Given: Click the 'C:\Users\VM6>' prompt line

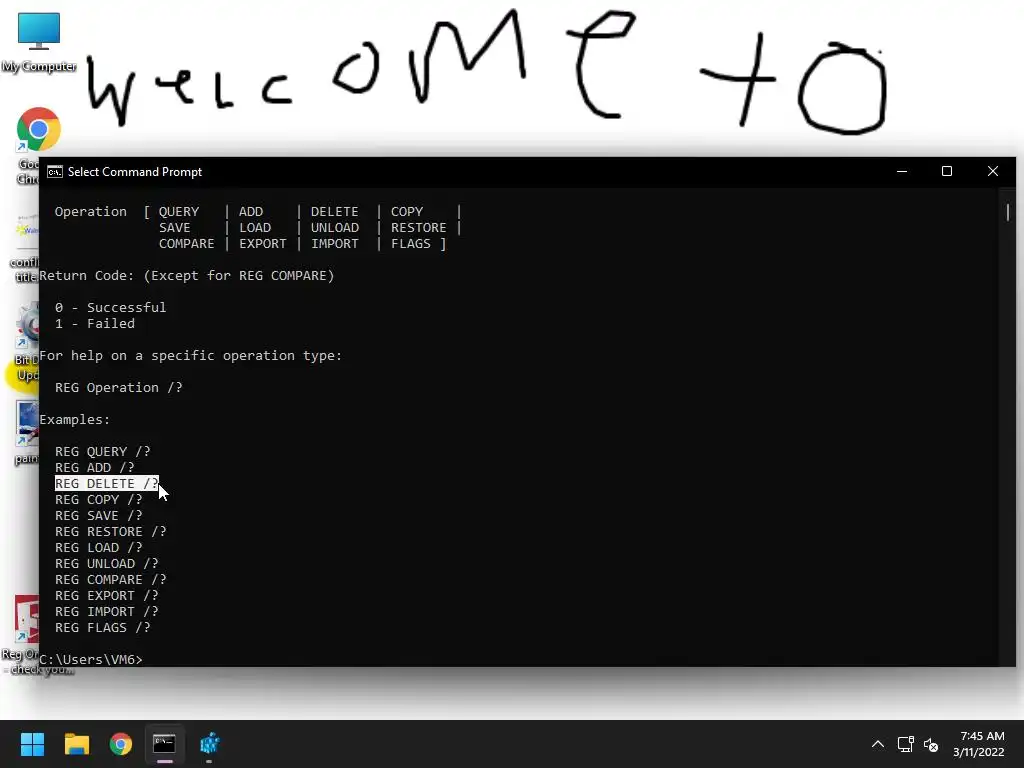Looking at the screenshot, I should (91, 660).
